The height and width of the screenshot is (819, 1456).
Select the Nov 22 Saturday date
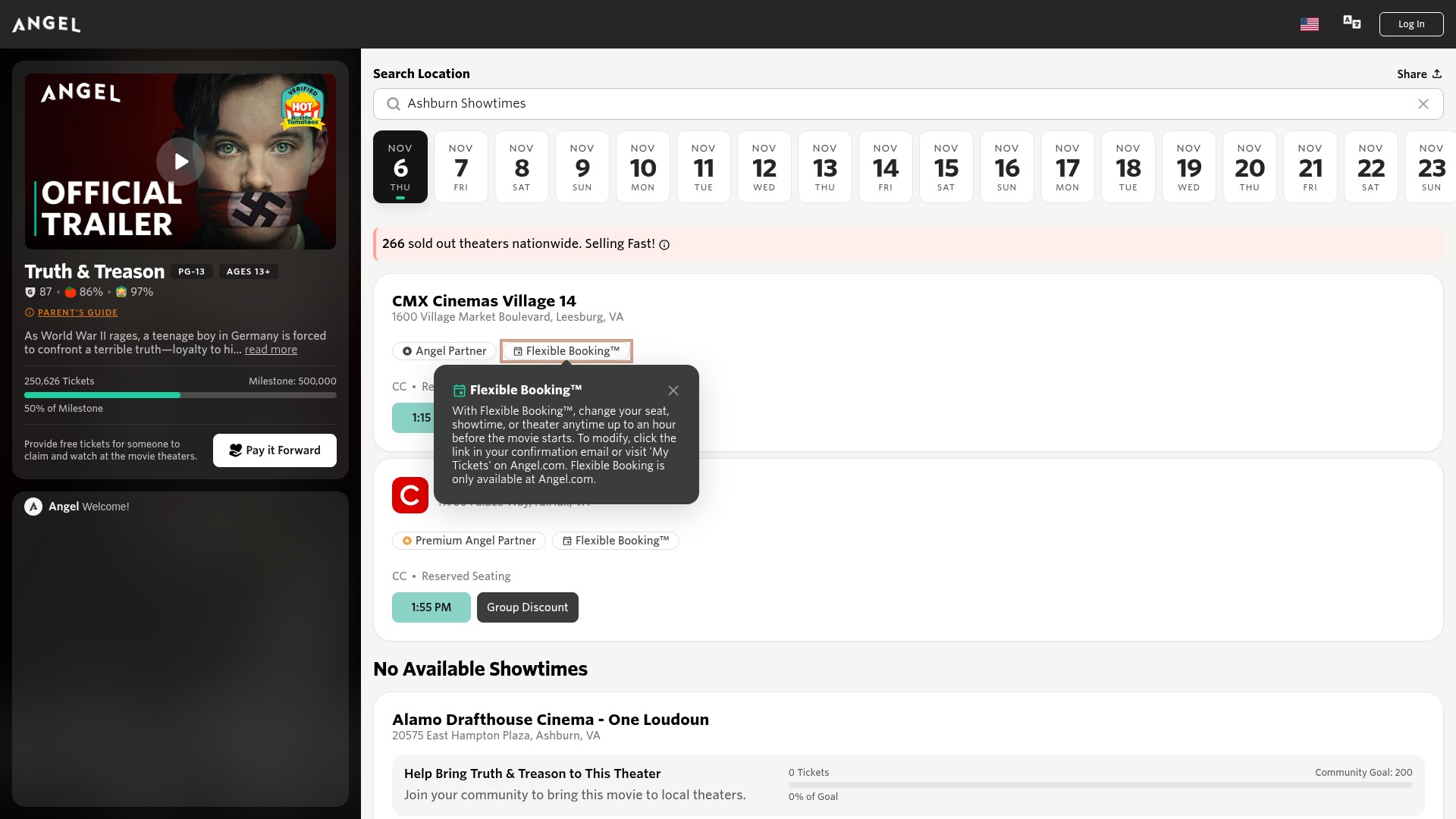[1371, 167]
